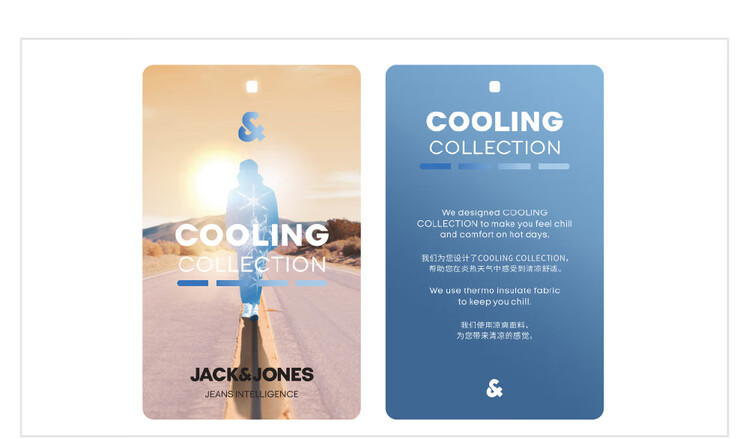Select the COOLING headline on the blue tag
This screenshot has height=439, width=749.
494,121
